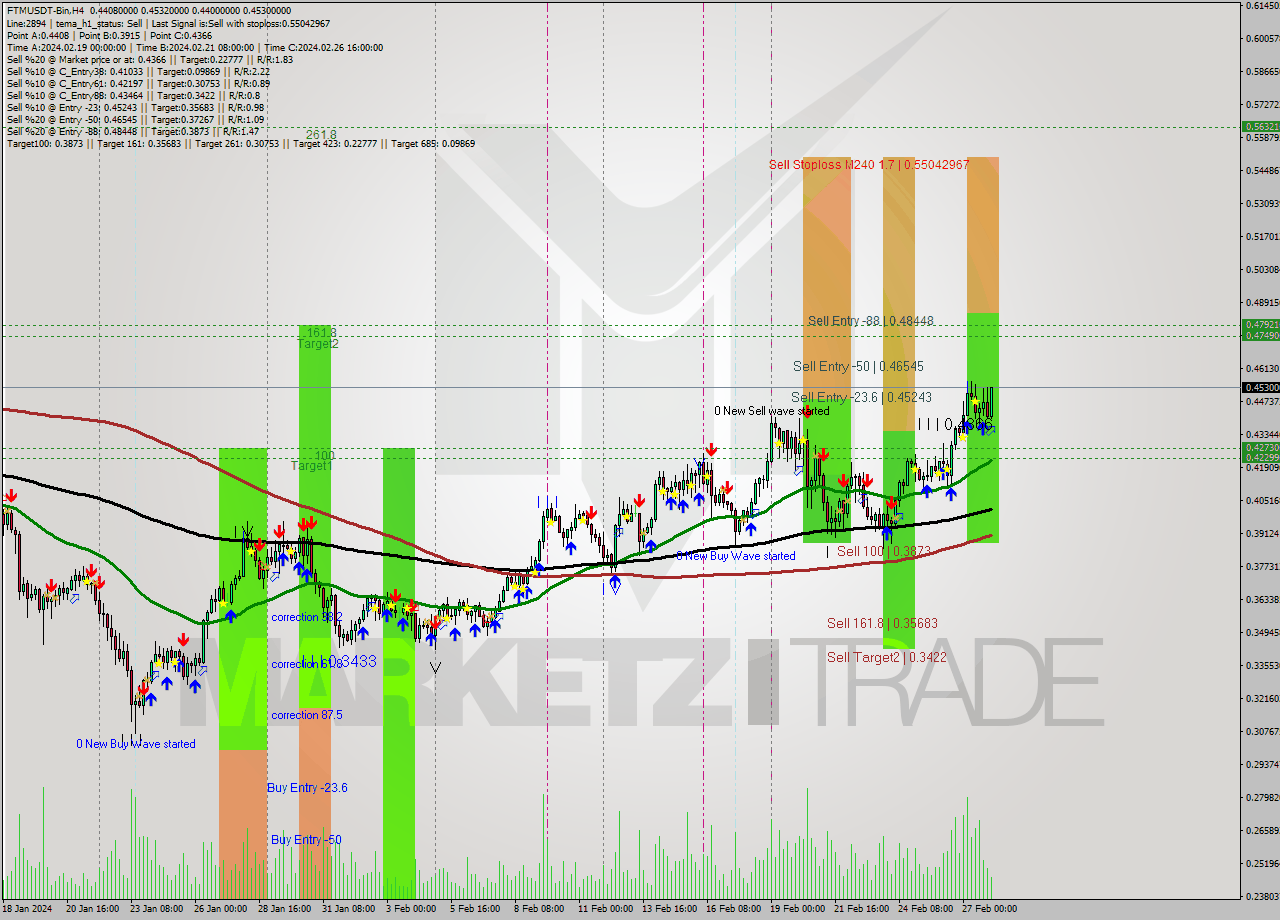Click the green 0.5632 price level tag
The height and width of the screenshot is (920, 1280).
(1260, 127)
